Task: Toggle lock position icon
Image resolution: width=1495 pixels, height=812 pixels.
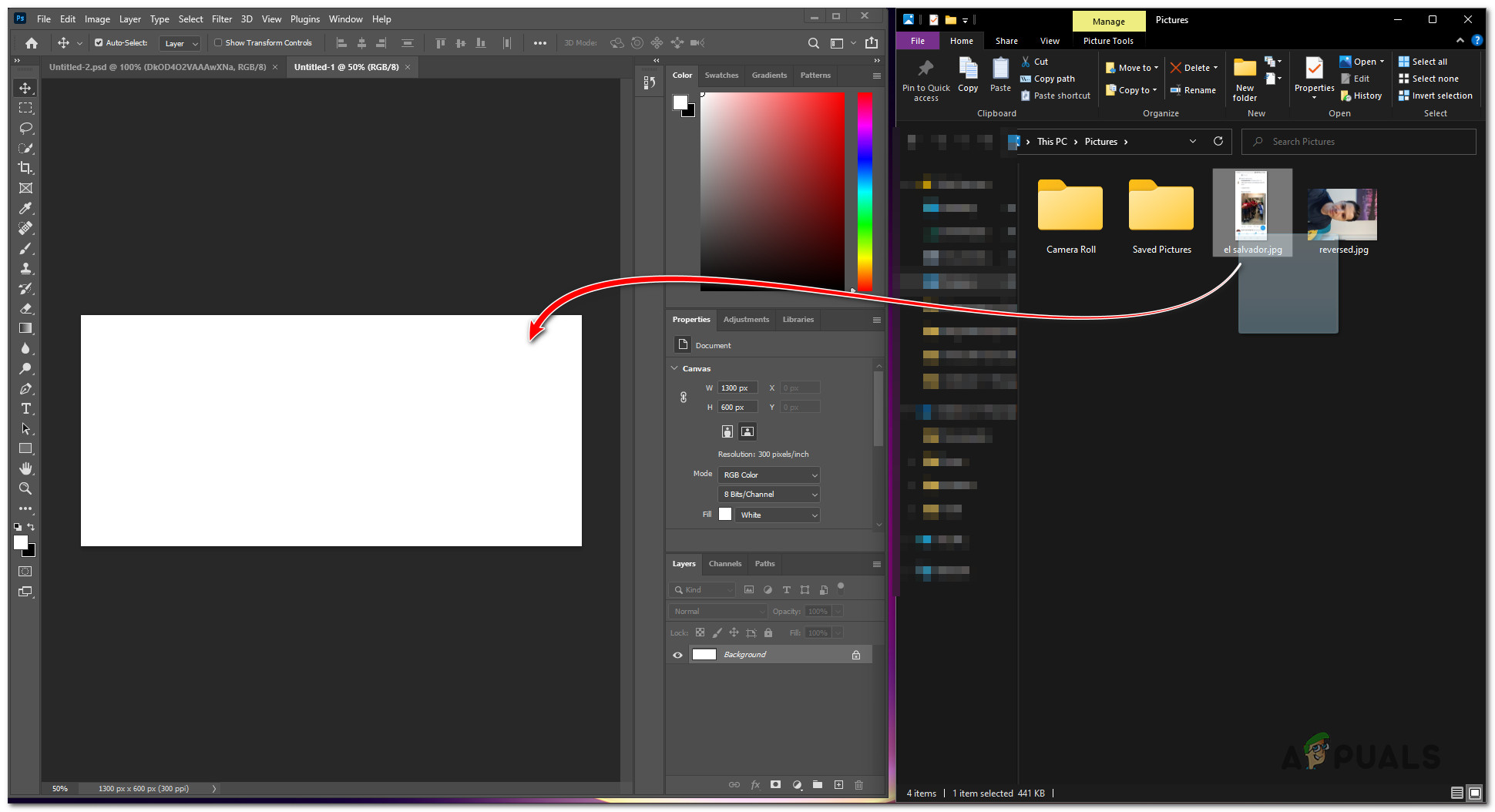Action: click(734, 633)
